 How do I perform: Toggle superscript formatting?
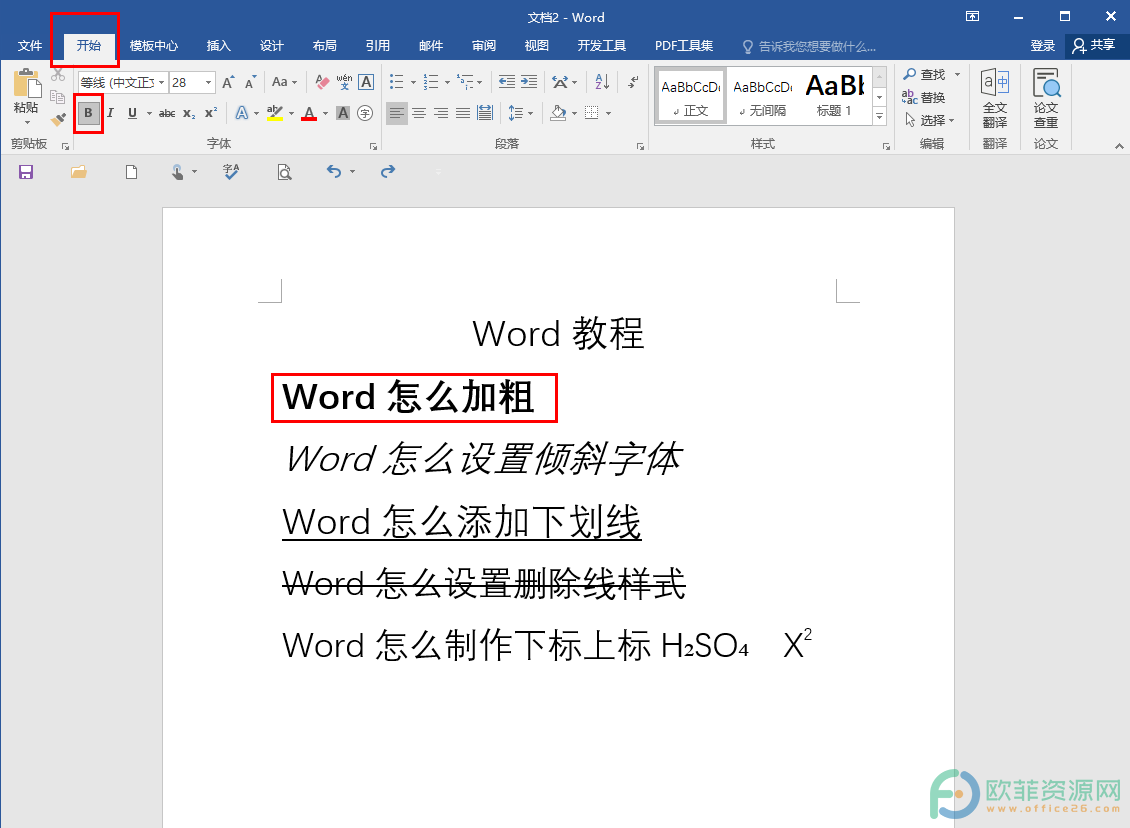(210, 113)
